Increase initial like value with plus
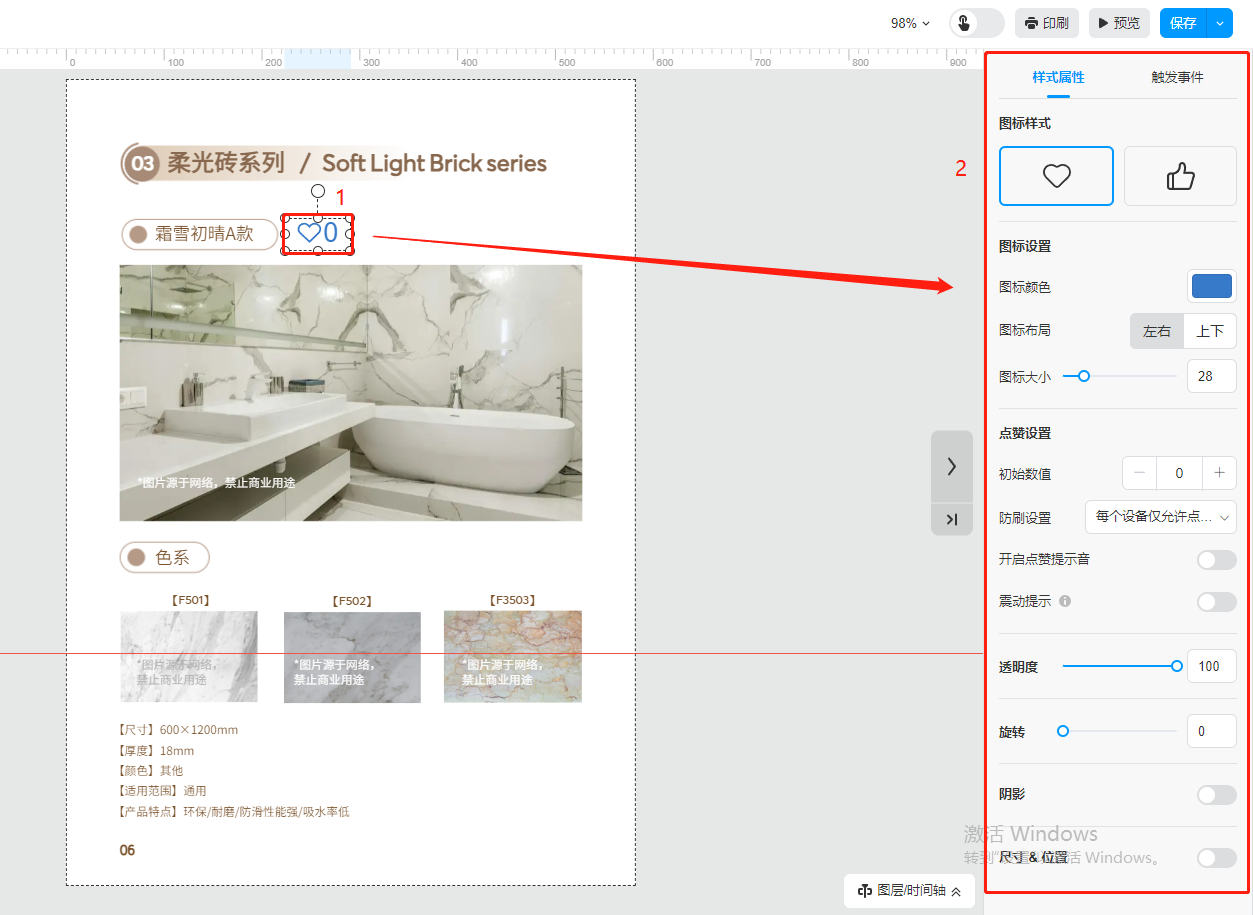This screenshot has height=915, width=1253. click(1219, 473)
